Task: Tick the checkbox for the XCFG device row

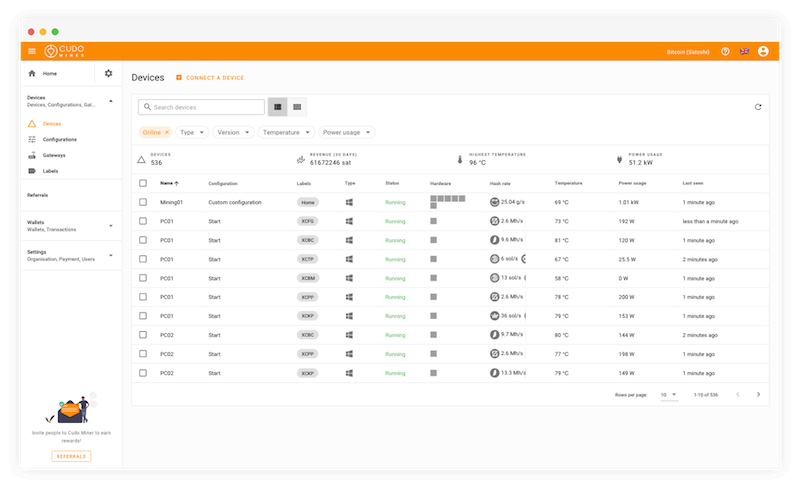Action: click(143, 221)
